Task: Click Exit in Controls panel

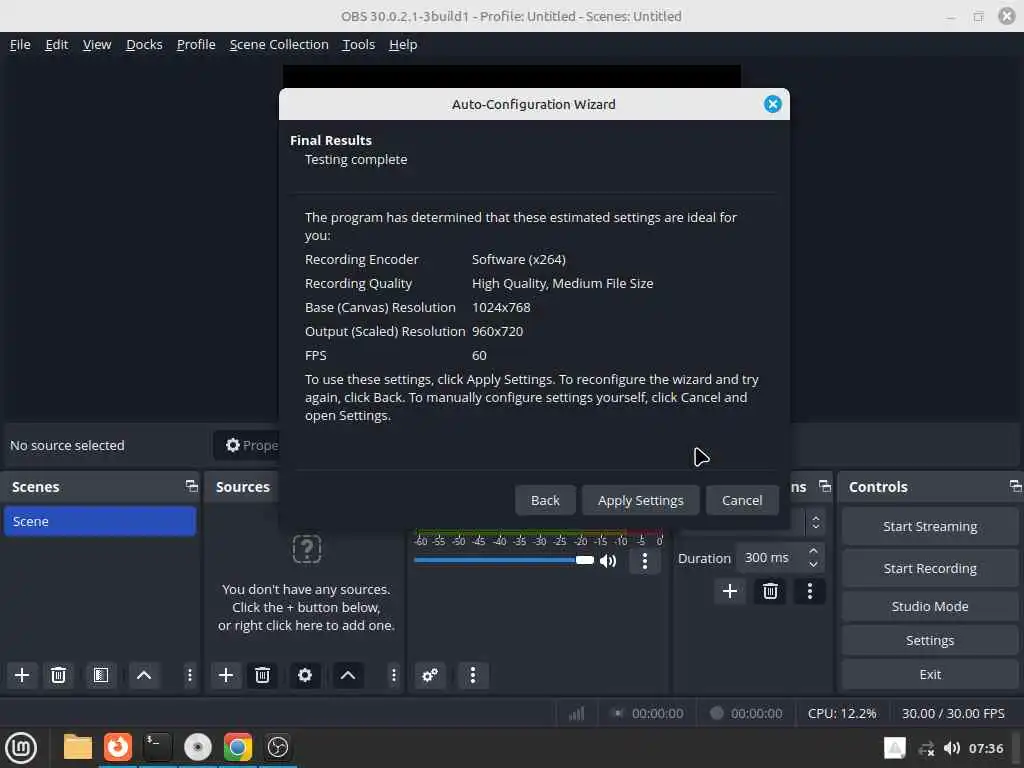Action: tap(930, 674)
